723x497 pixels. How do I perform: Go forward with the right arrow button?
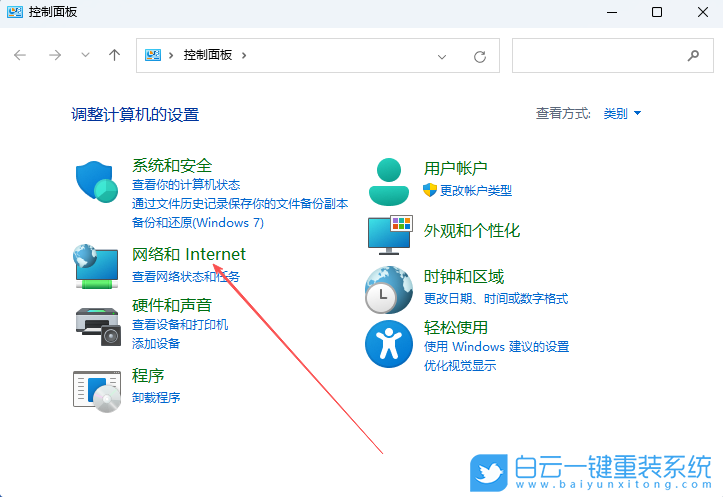pyautogui.click(x=55, y=55)
